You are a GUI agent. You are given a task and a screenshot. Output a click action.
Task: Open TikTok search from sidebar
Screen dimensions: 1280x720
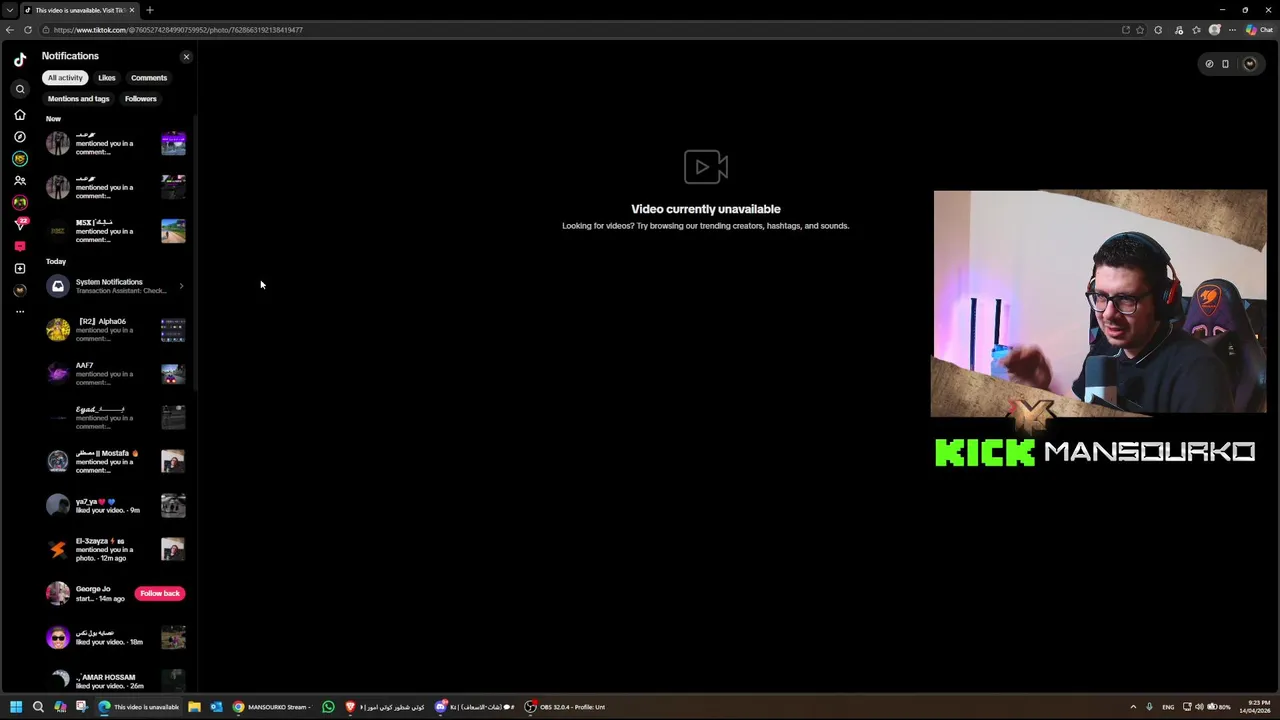(x=20, y=89)
